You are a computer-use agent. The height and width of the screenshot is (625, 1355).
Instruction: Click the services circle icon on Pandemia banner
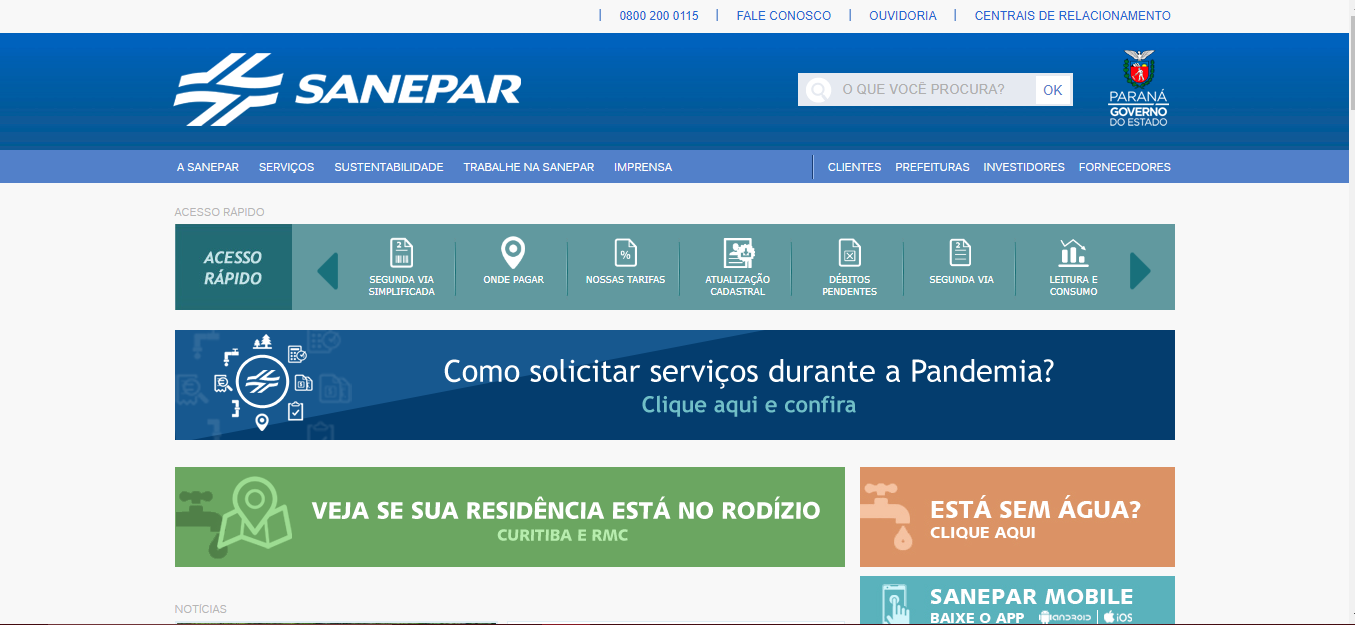262,383
